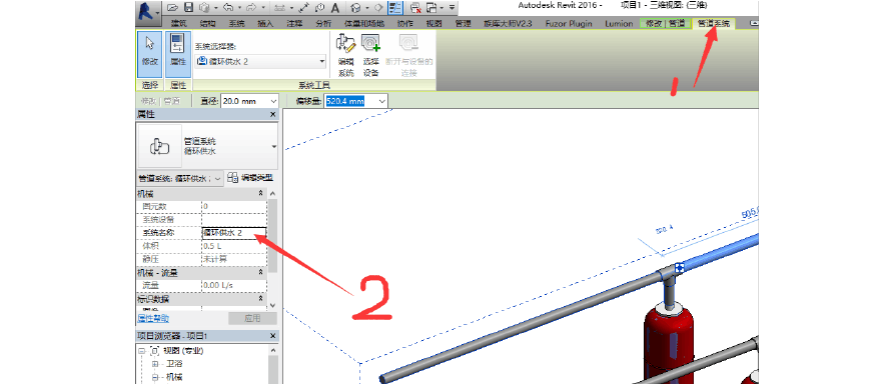Open the Fuzor Plugin ribbon tab
This screenshot has width=893, height=384.
tap(568, 23)
